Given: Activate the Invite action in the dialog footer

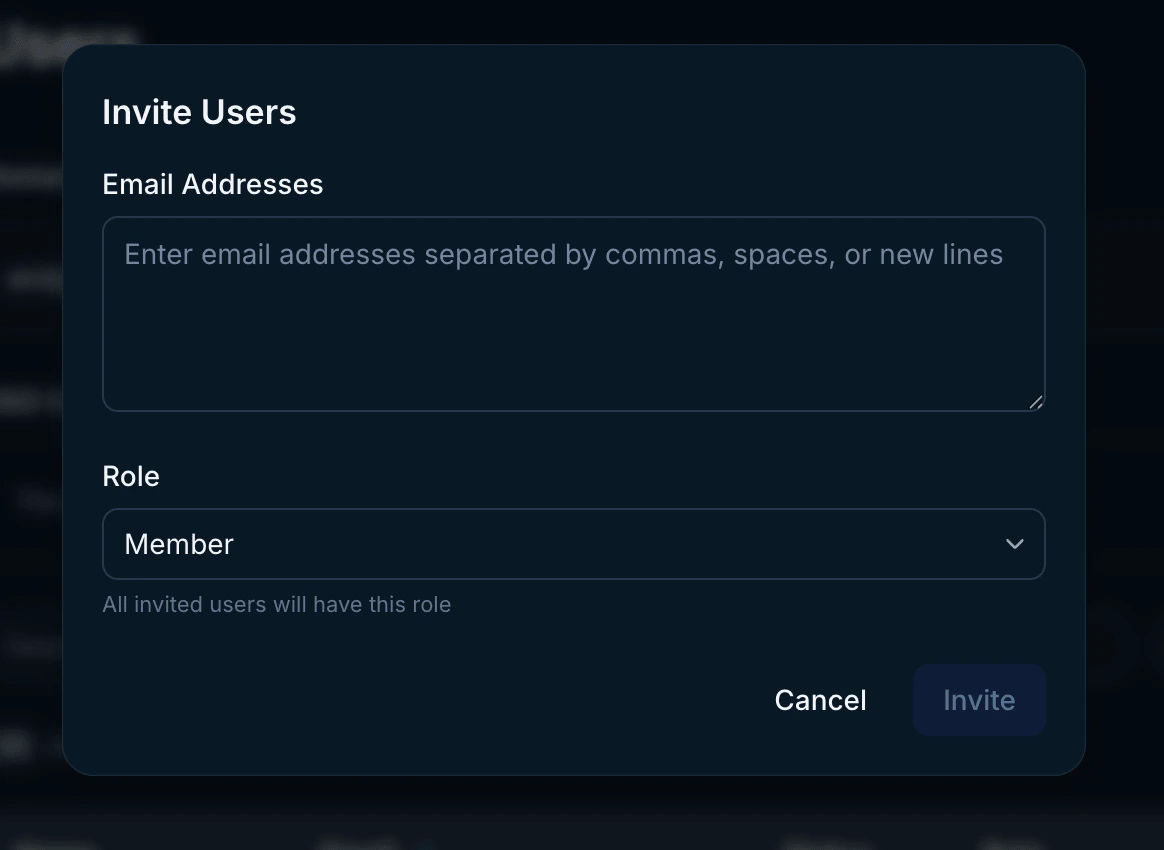Looking at the screenshot, I should [978, 700].
